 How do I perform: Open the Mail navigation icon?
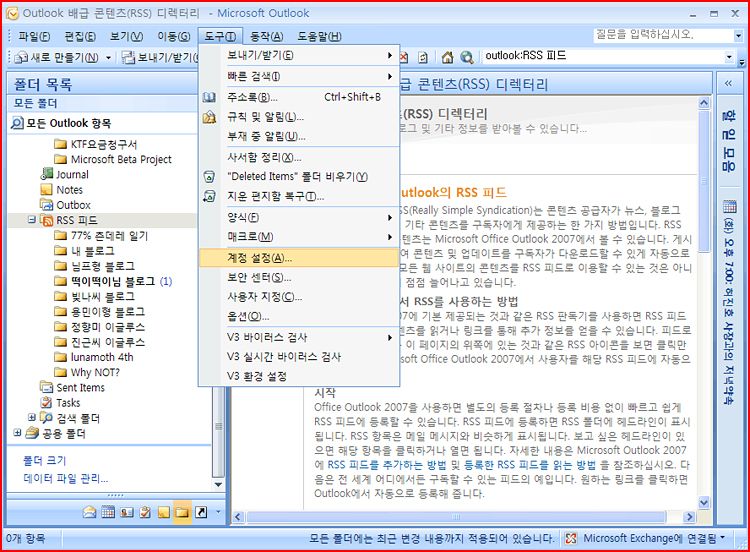(x=89, y=512)
